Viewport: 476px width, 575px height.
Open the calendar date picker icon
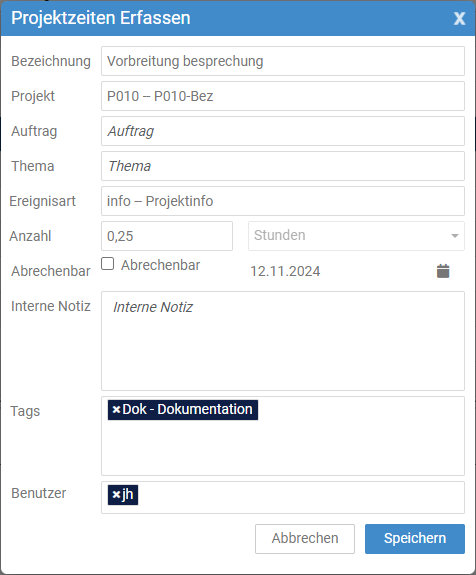click(443, 271)
